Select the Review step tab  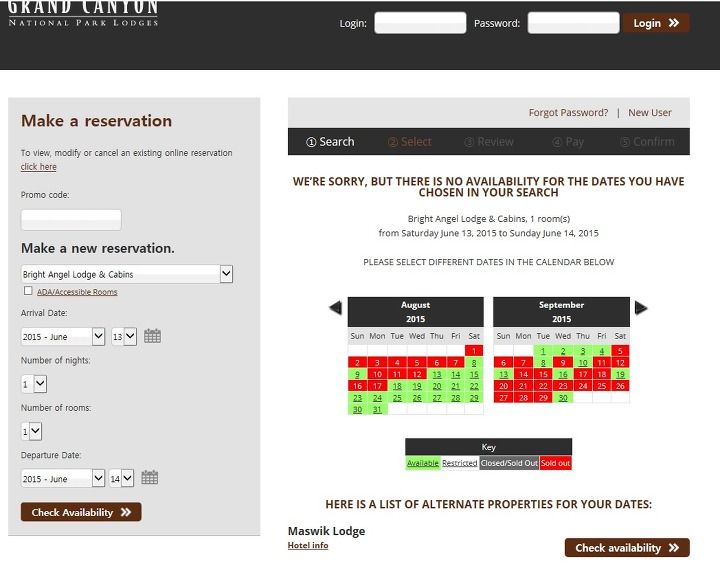489,142
